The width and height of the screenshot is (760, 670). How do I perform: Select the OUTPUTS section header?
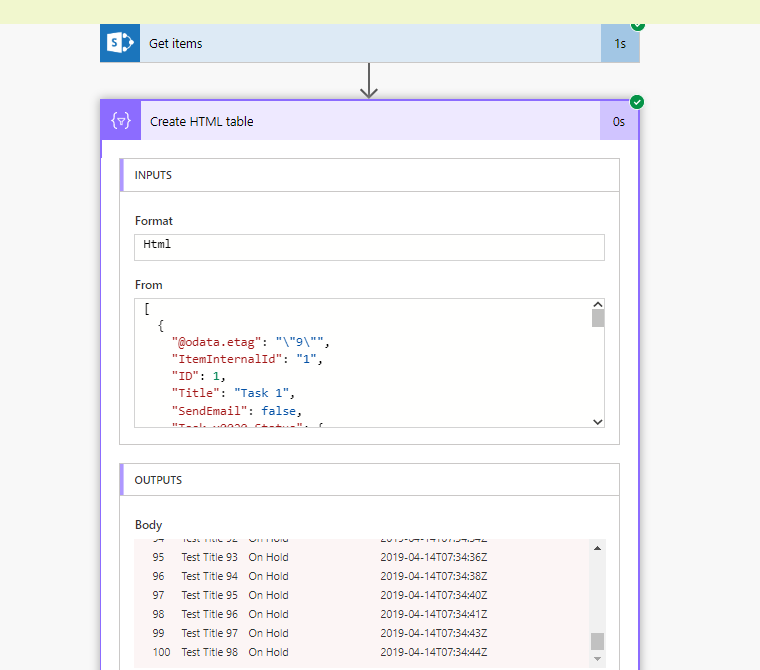click(x=369, y=480)
